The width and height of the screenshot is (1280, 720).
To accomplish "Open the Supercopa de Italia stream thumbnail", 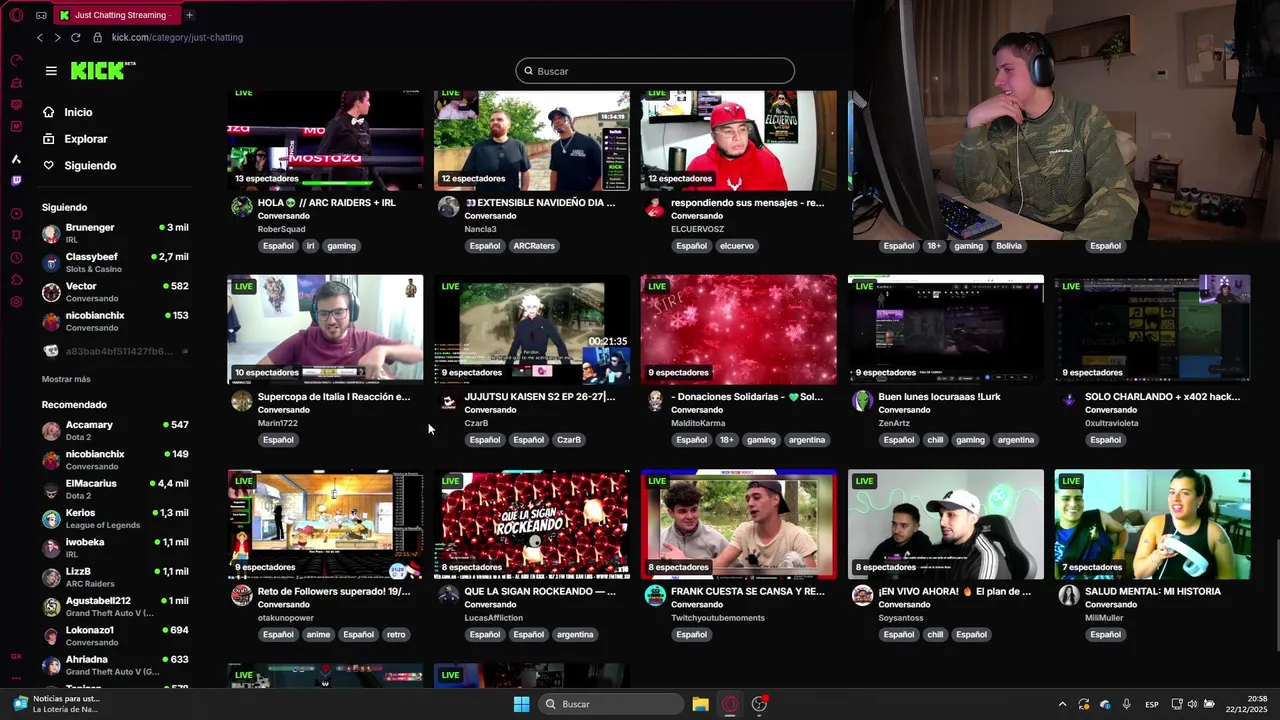I will tap(325, 329).
